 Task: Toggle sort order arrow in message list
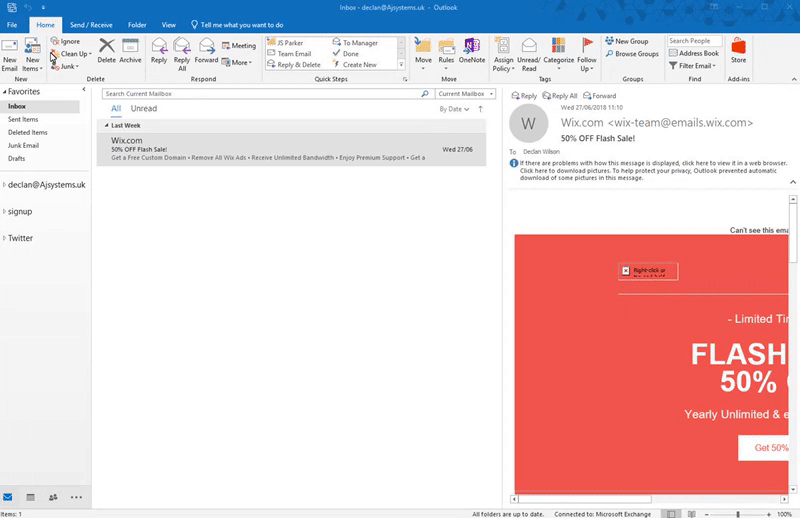(x=481, y=109)
